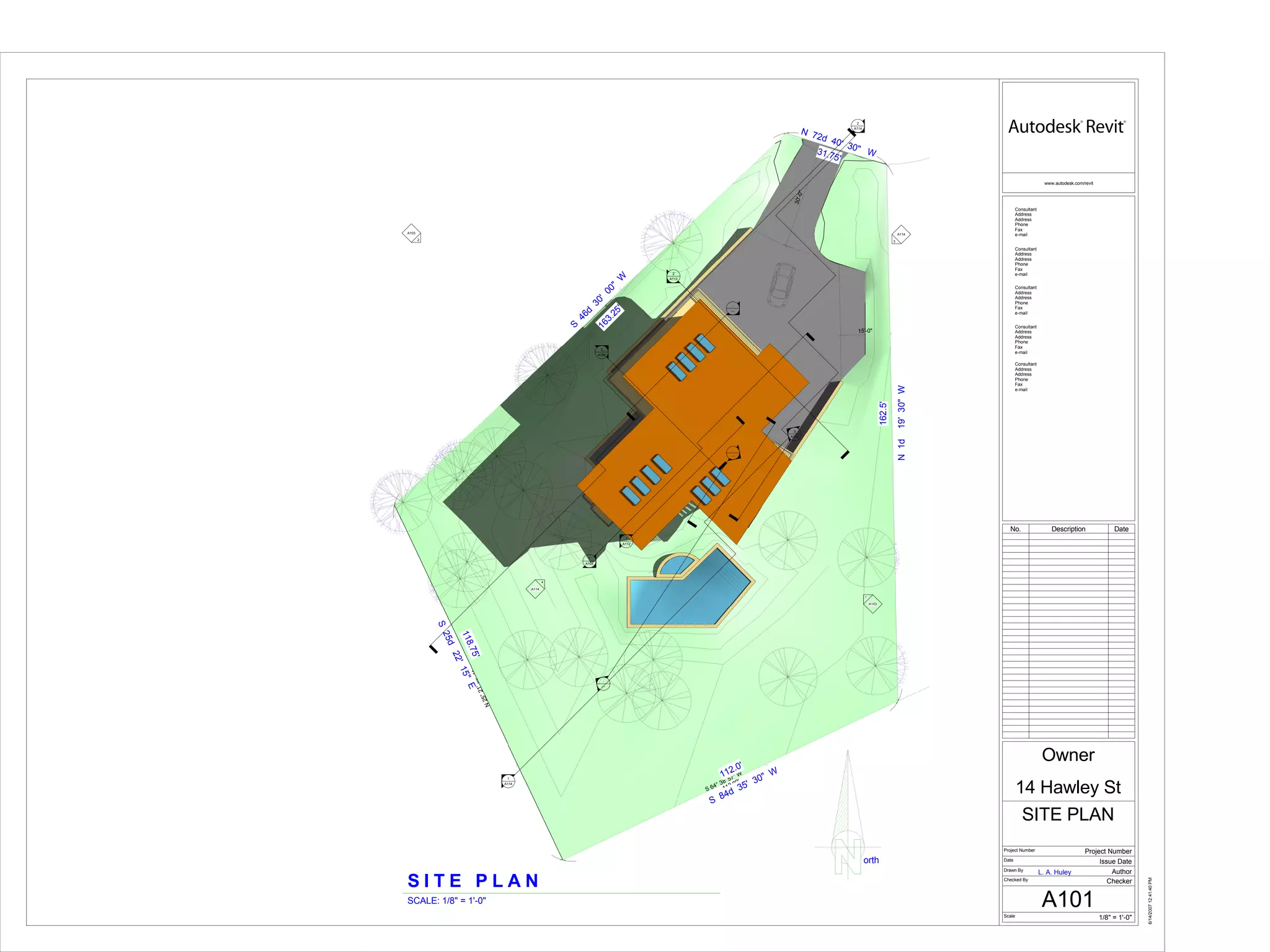This screenshot has width=1270, height=952.
Task: Click the 31.75' boundary length label
Action: click(x=828, y=154)
